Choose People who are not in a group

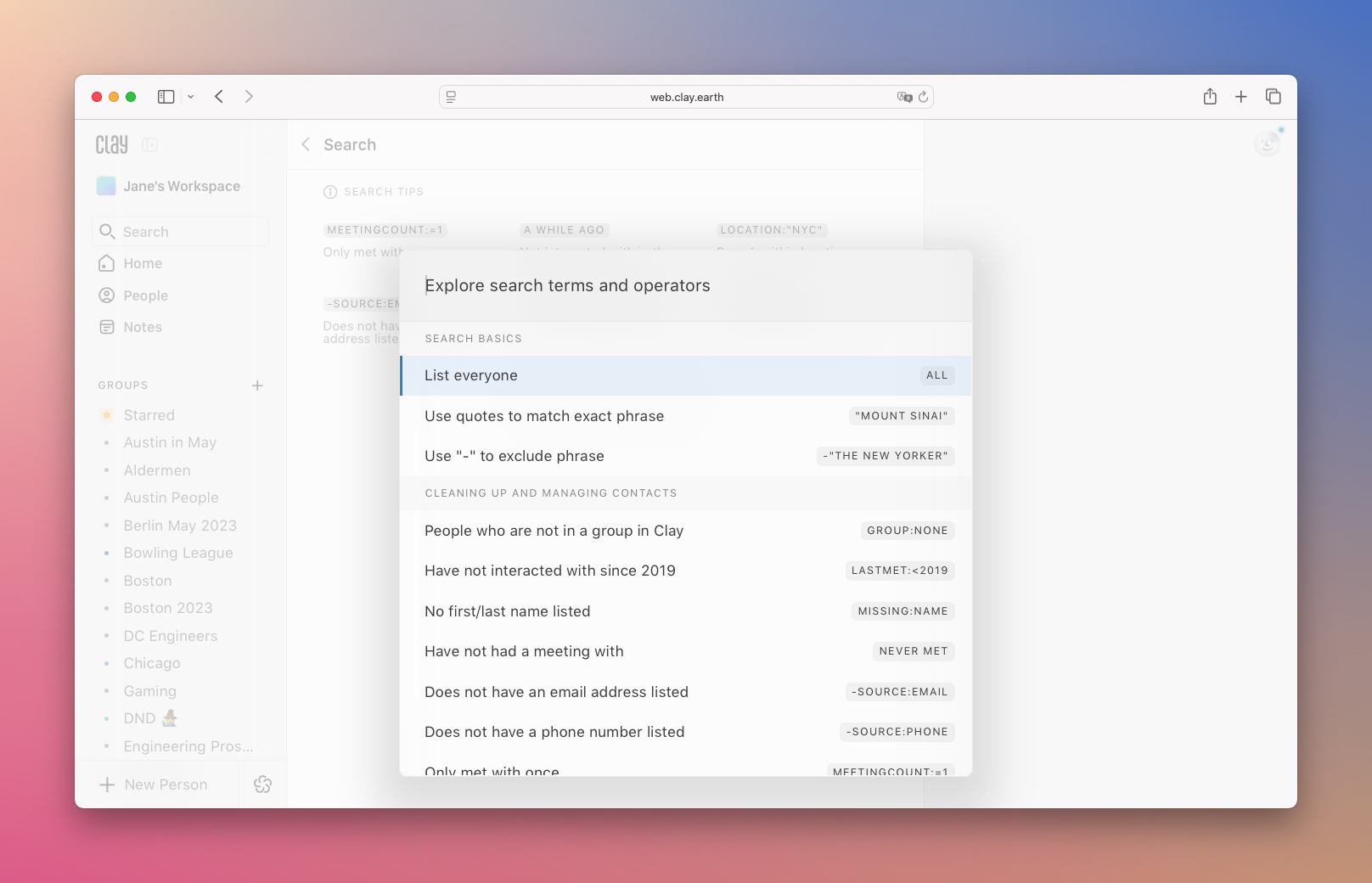[685, 531]
